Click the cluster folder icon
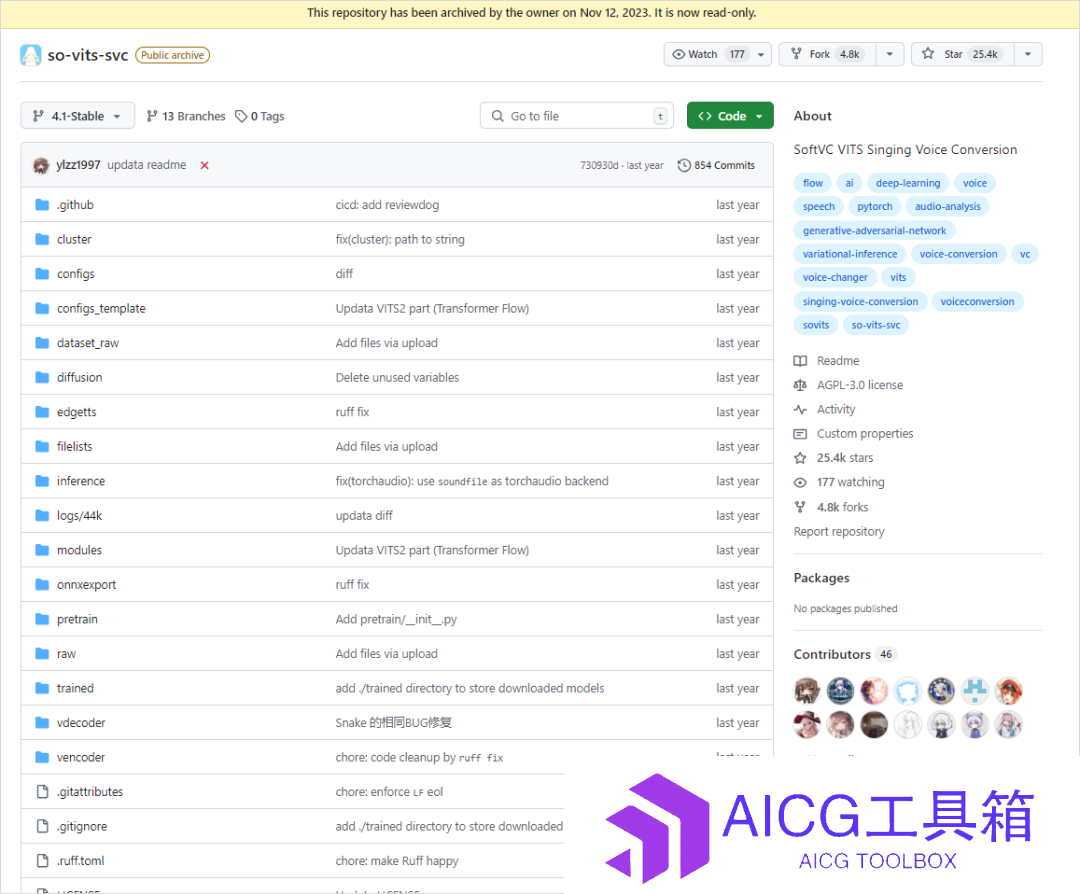This screenshot has height=894, width=1080. [42, 239]
